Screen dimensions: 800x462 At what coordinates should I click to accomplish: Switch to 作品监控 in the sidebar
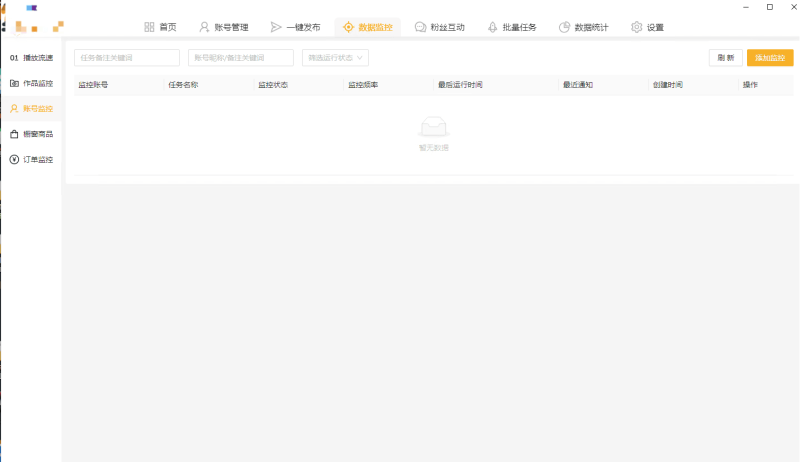[x=32, y=83]
